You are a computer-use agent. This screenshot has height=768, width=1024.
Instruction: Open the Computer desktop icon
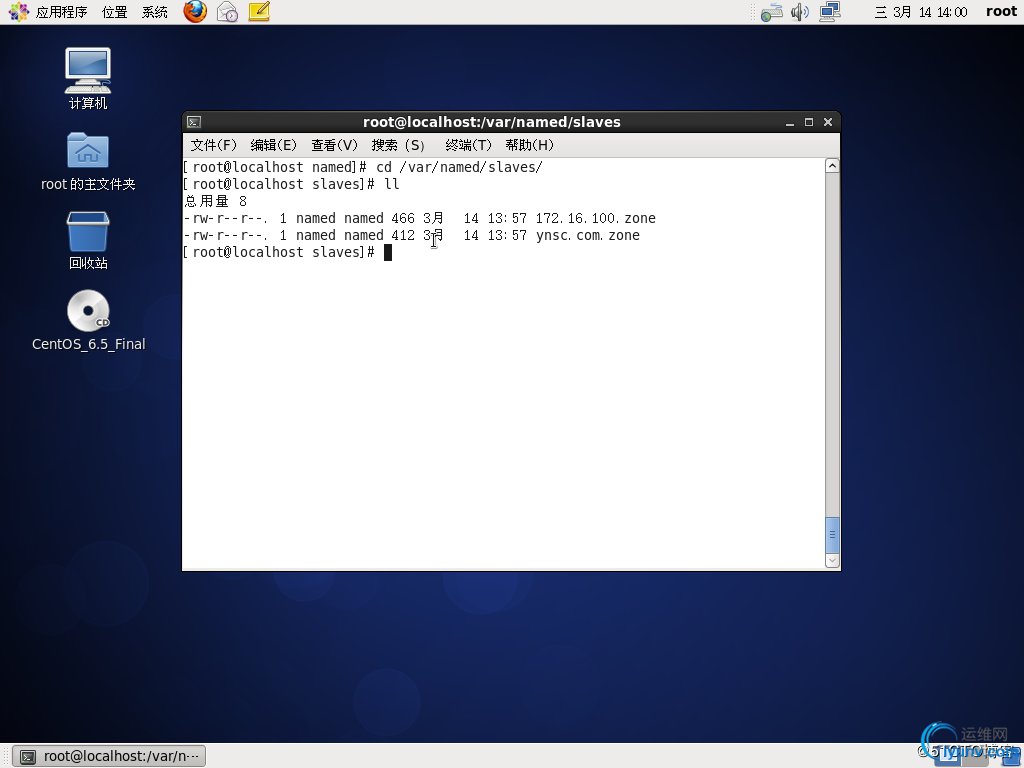tap(88, 78)
